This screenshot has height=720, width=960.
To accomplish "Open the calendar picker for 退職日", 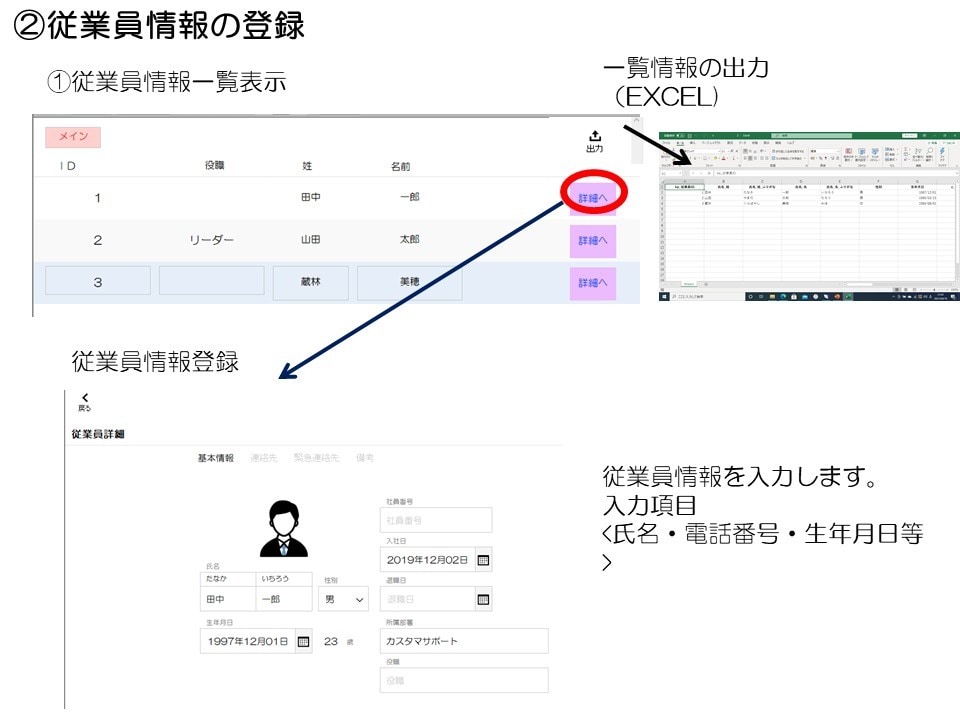I will (x=483, y=599).
